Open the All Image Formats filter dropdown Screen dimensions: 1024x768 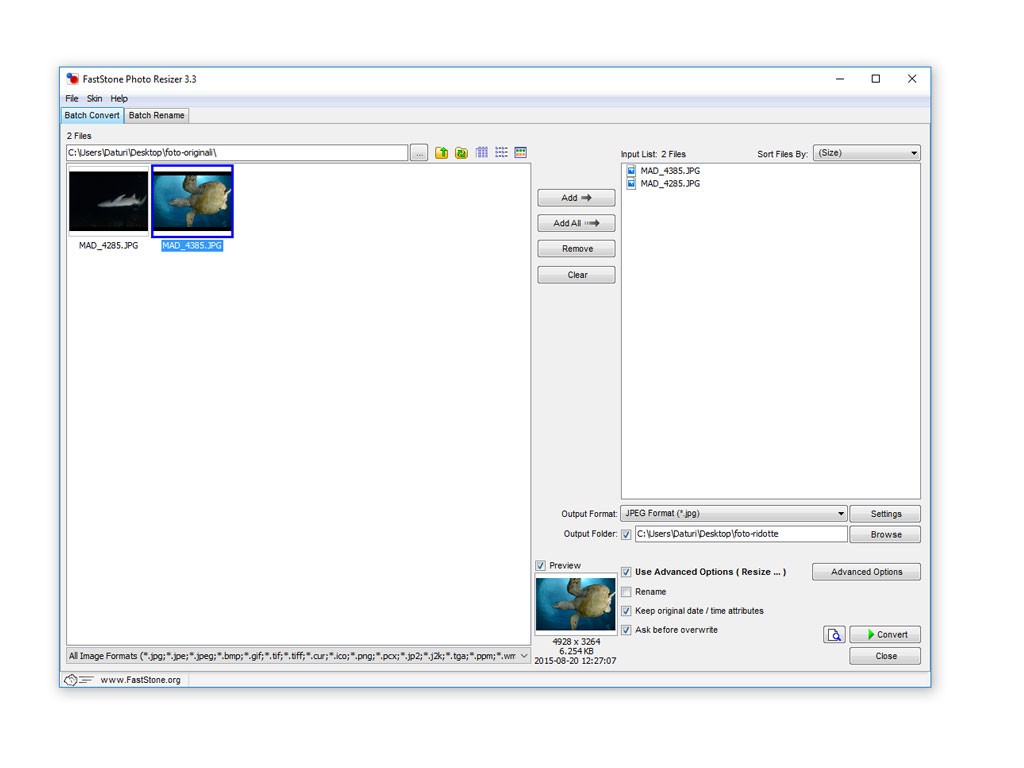(x=298, y=657)
